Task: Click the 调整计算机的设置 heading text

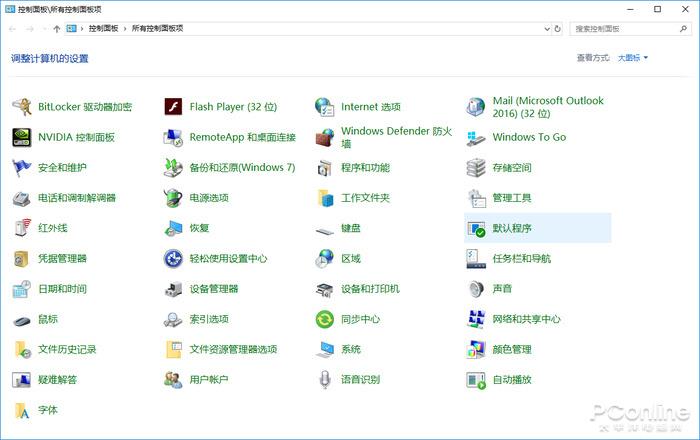Action: pos(50,58)
